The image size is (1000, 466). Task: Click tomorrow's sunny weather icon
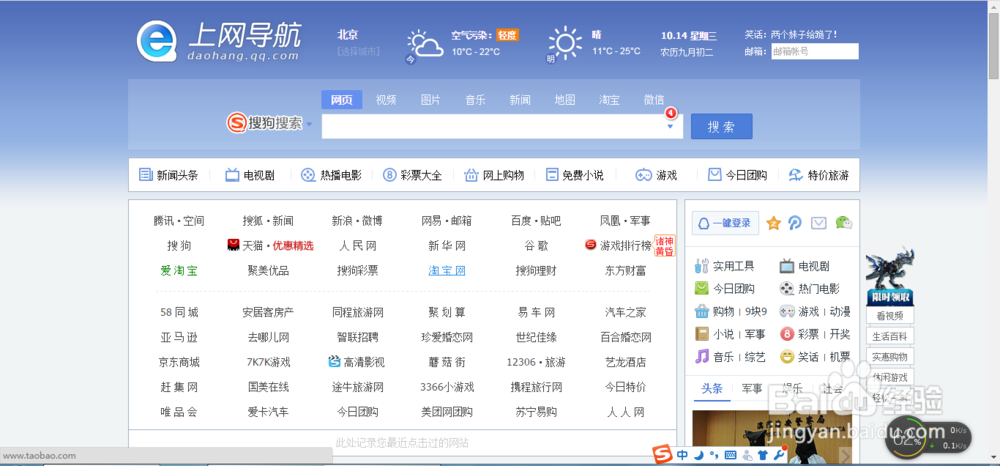[565, 43]
